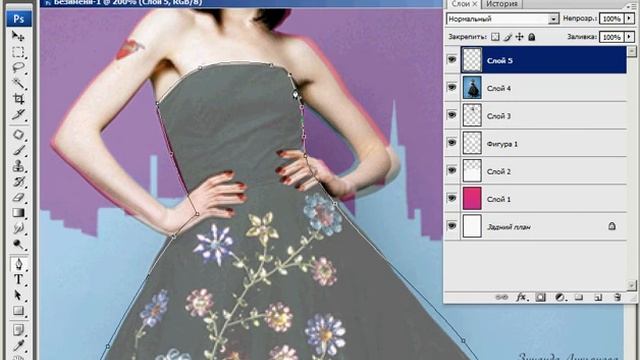Screen dimensions: 640x360
Task: Create a new layer group
Action: [x=579, y=297]
